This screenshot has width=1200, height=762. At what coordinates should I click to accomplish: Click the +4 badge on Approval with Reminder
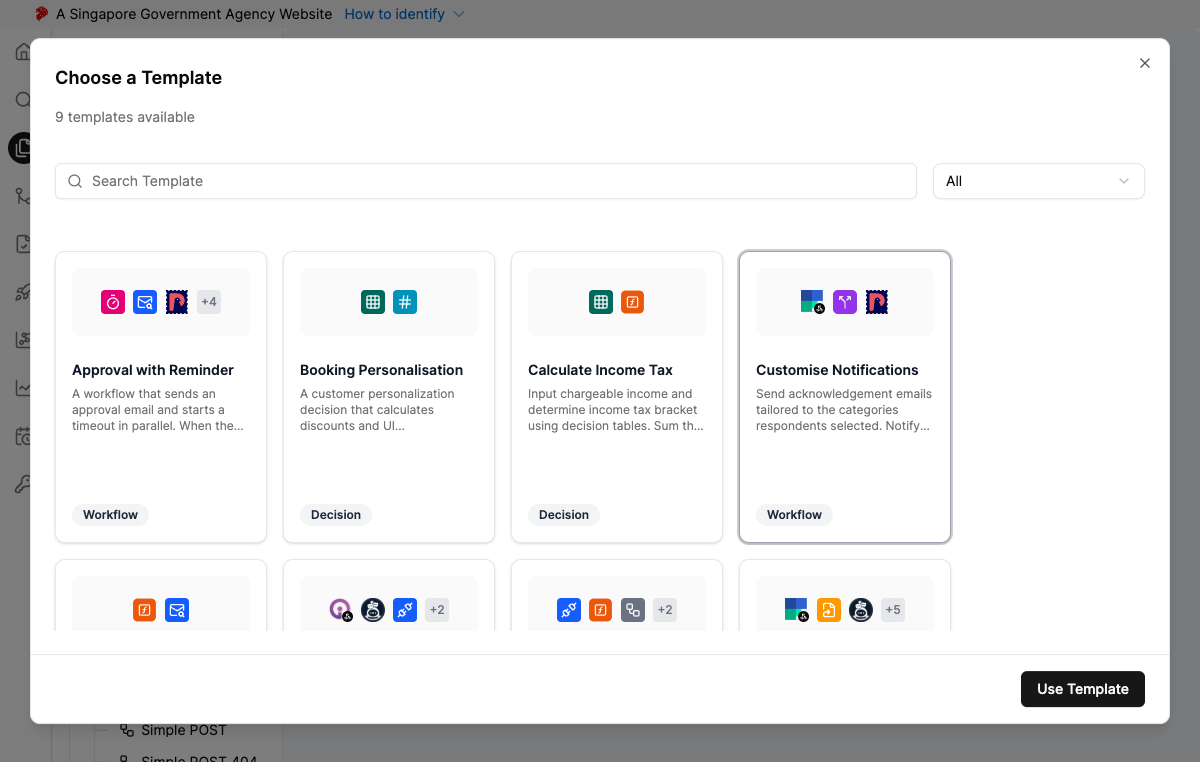point(209,302)
